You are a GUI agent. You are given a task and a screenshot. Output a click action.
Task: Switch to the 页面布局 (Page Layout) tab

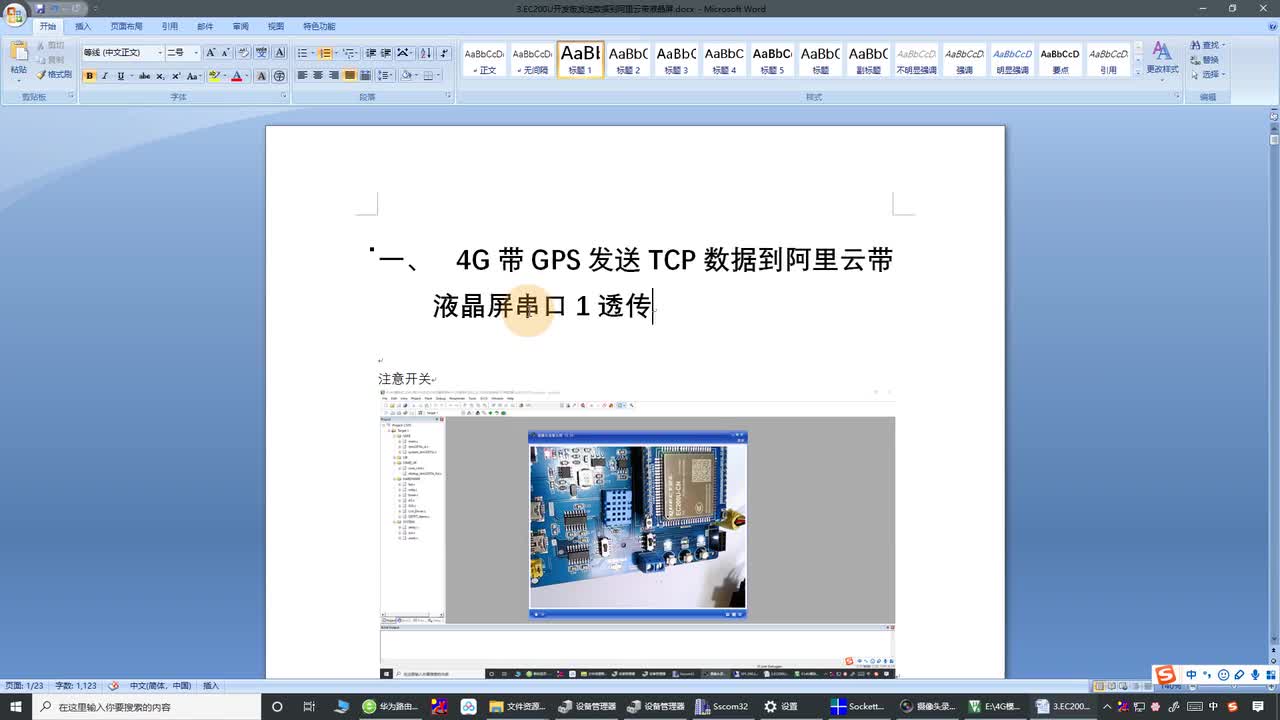(126, 27)
